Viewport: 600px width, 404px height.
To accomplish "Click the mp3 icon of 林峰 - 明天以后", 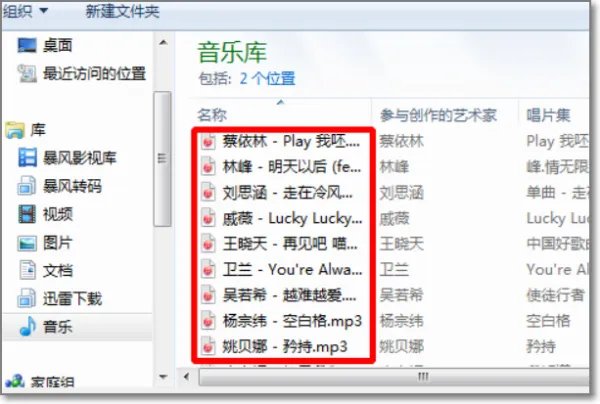I will pos(208,167).
